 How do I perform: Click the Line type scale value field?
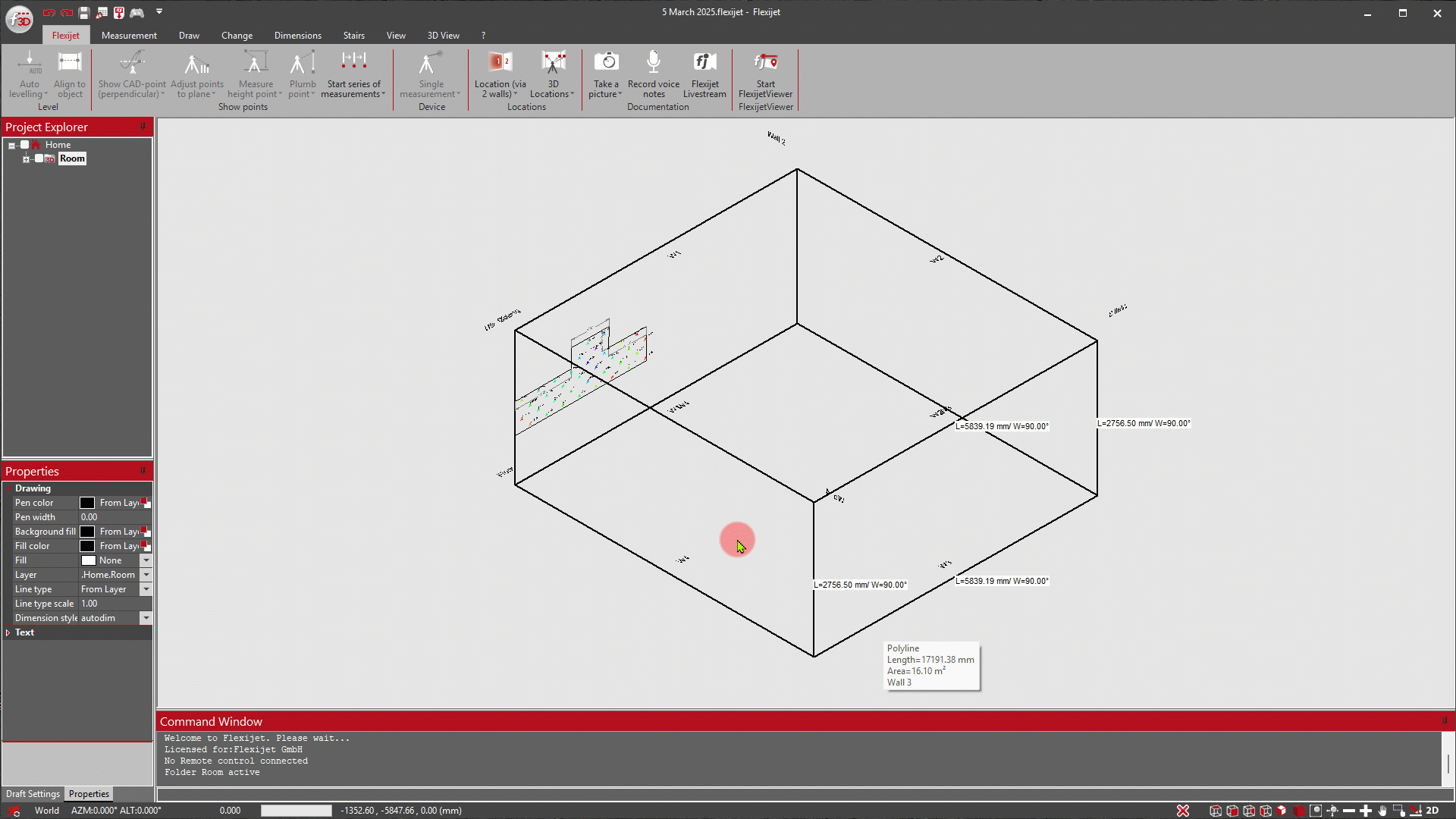(114, 604)
